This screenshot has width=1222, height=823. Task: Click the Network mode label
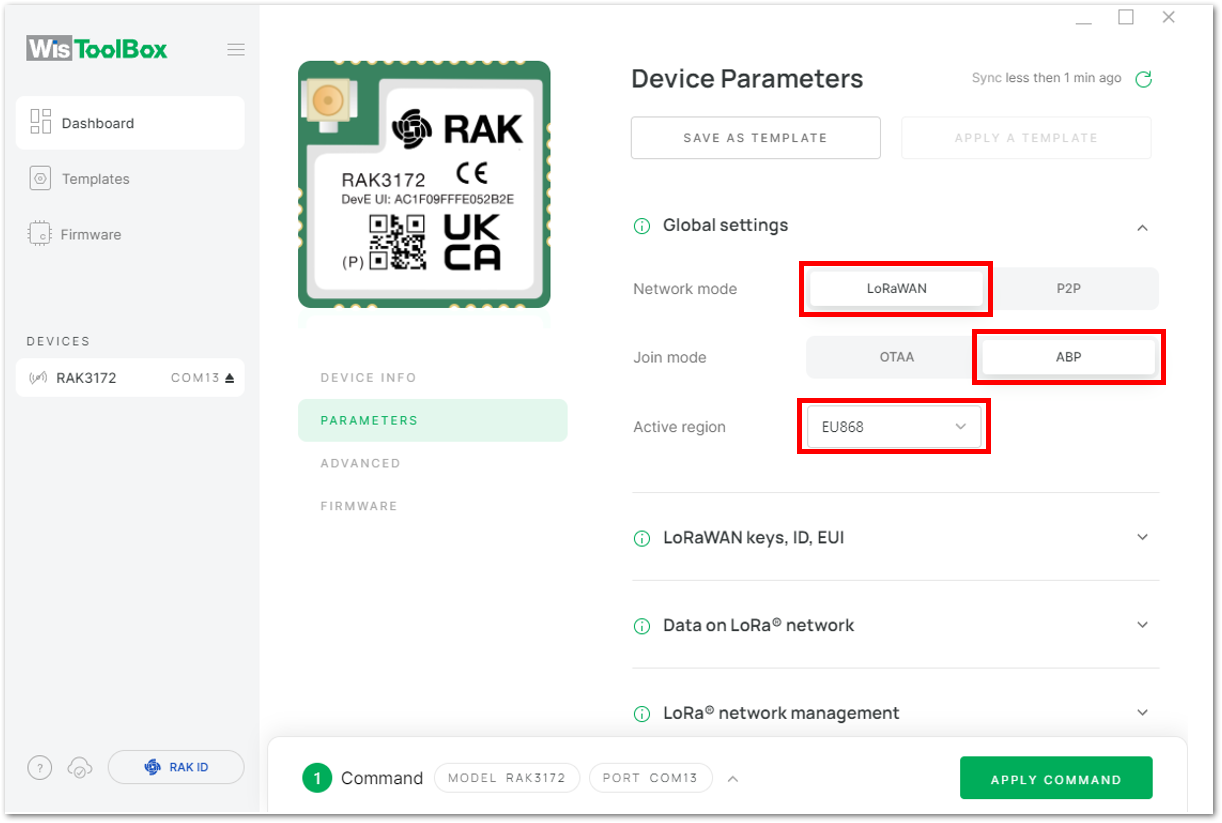click(x=685, y=289)
